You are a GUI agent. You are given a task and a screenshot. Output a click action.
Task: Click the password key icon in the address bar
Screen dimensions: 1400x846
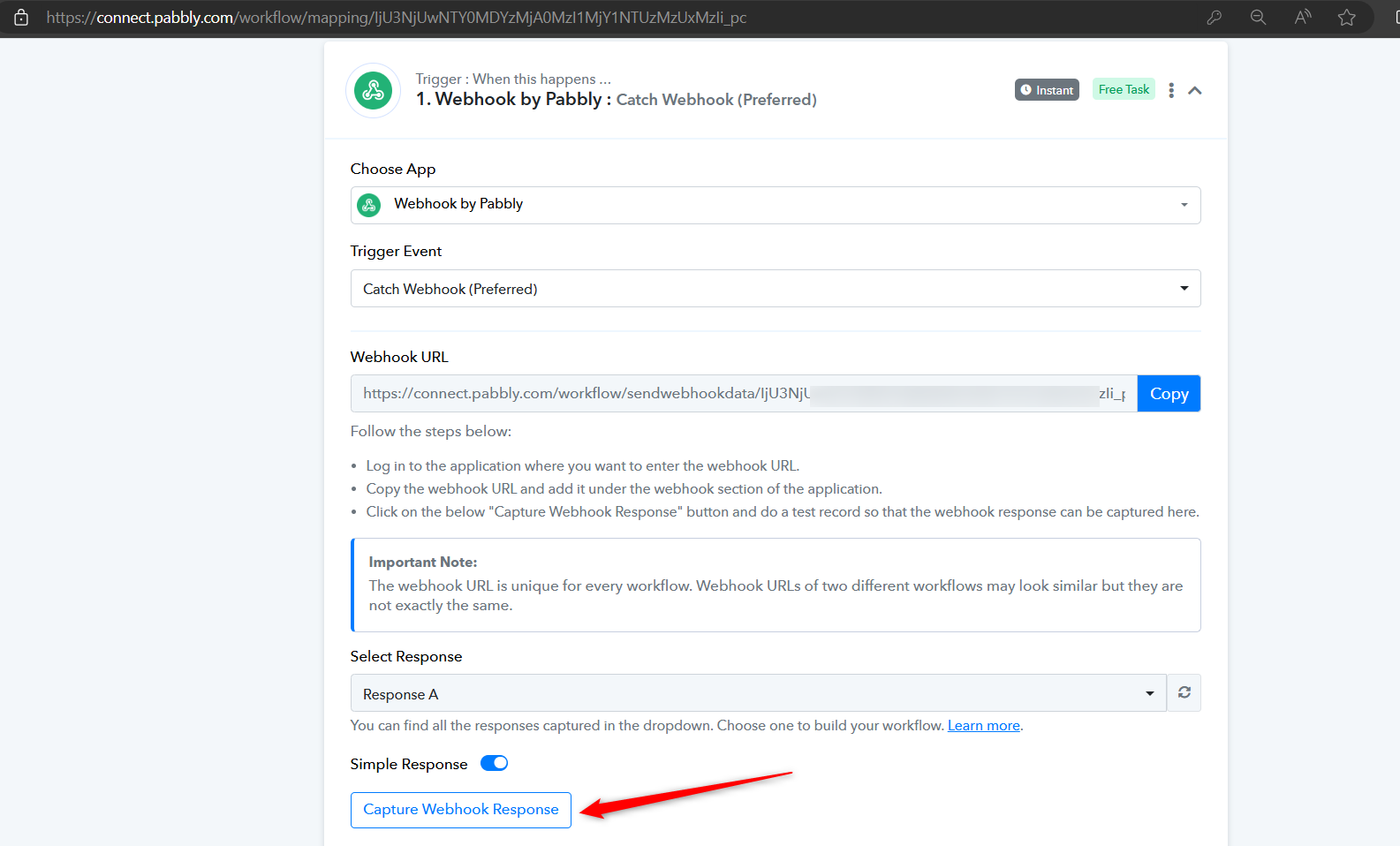click(1215, 18)
